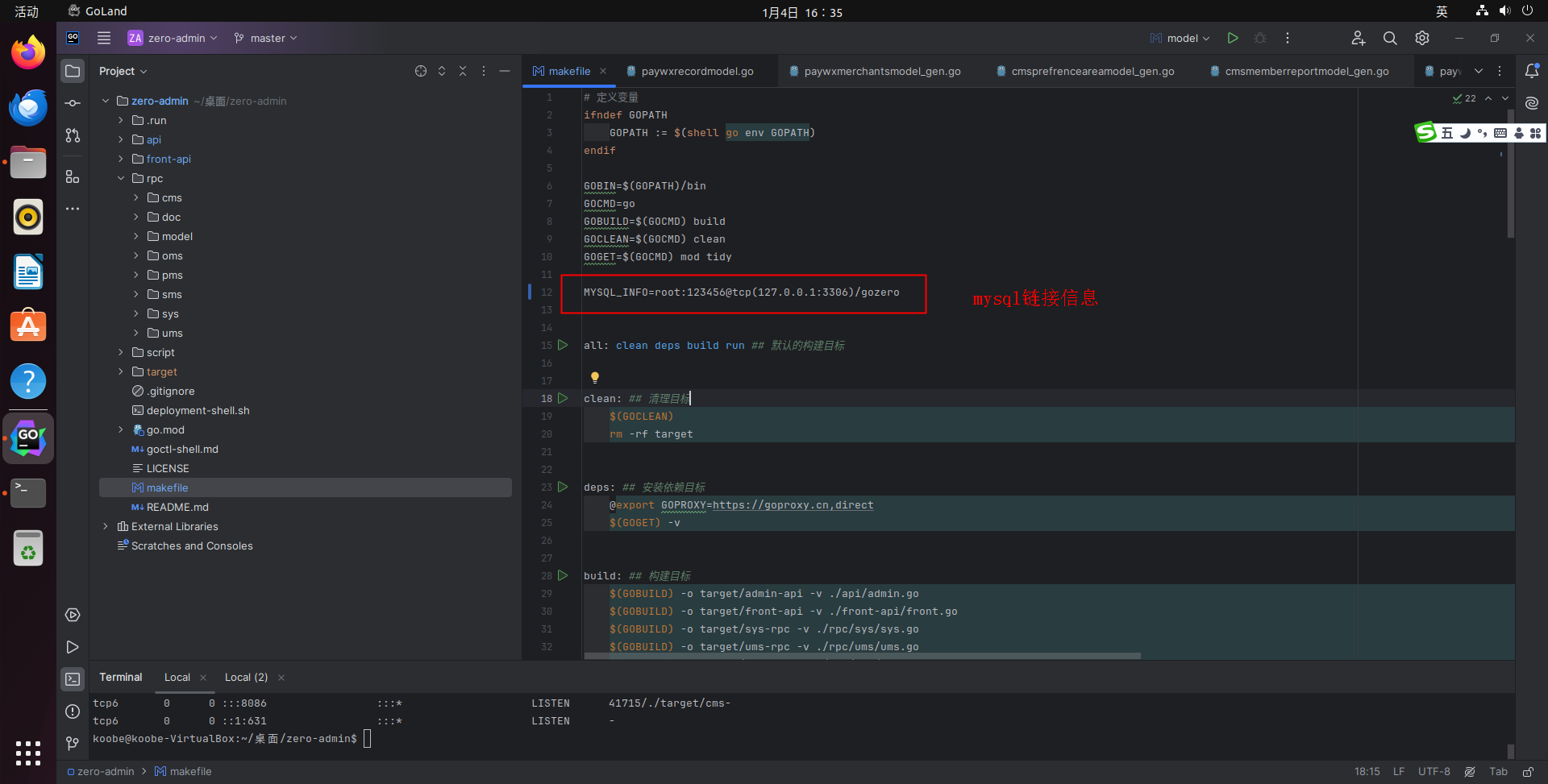Open the Terminal tool window icon

click(73, 679)
